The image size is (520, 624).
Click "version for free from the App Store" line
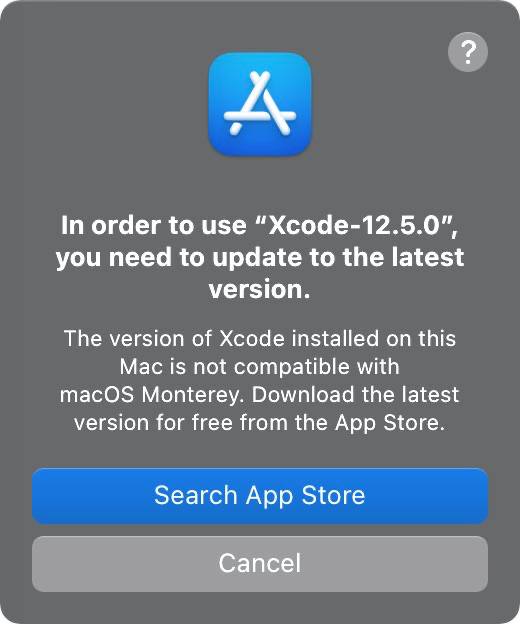click(x=259, y=423)
